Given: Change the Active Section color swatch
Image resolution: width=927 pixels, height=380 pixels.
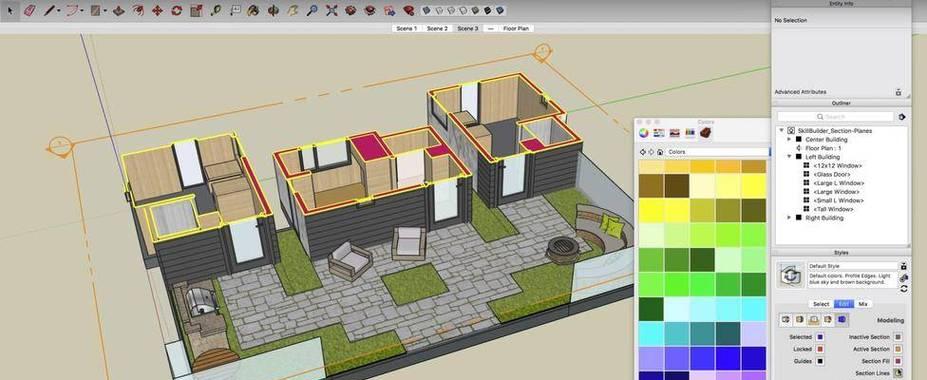Looking at the screenshot, I should coord(897,349).
